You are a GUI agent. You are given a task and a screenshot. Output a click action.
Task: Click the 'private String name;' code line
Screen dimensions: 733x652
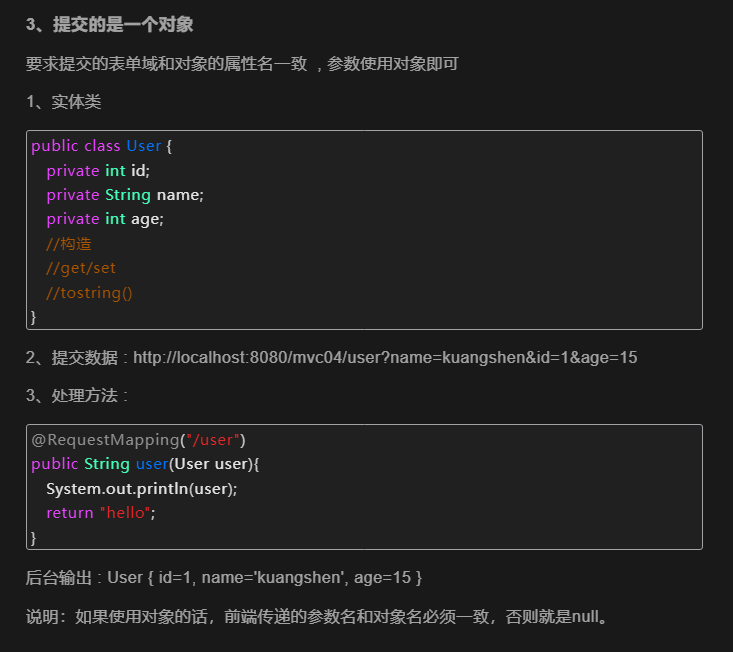coord(124,194)
